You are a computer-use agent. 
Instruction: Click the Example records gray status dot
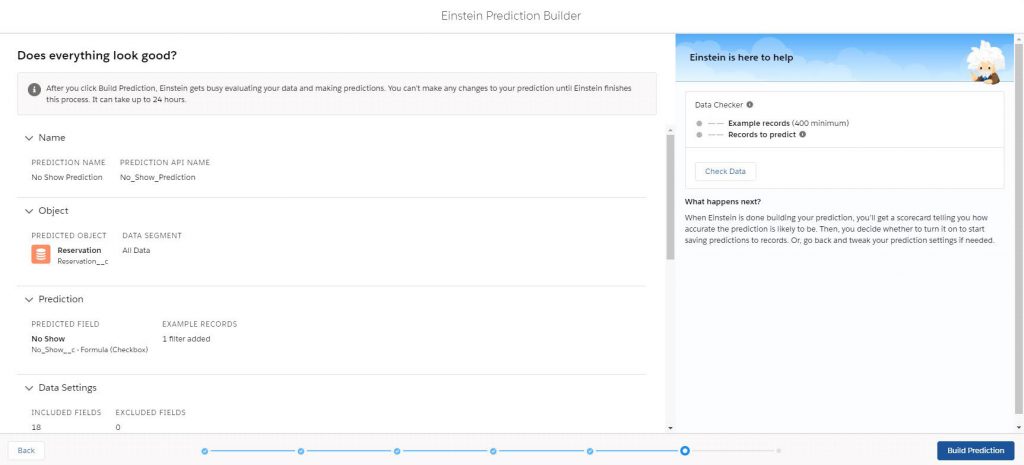pyautogui.click(x=699, y=123)
